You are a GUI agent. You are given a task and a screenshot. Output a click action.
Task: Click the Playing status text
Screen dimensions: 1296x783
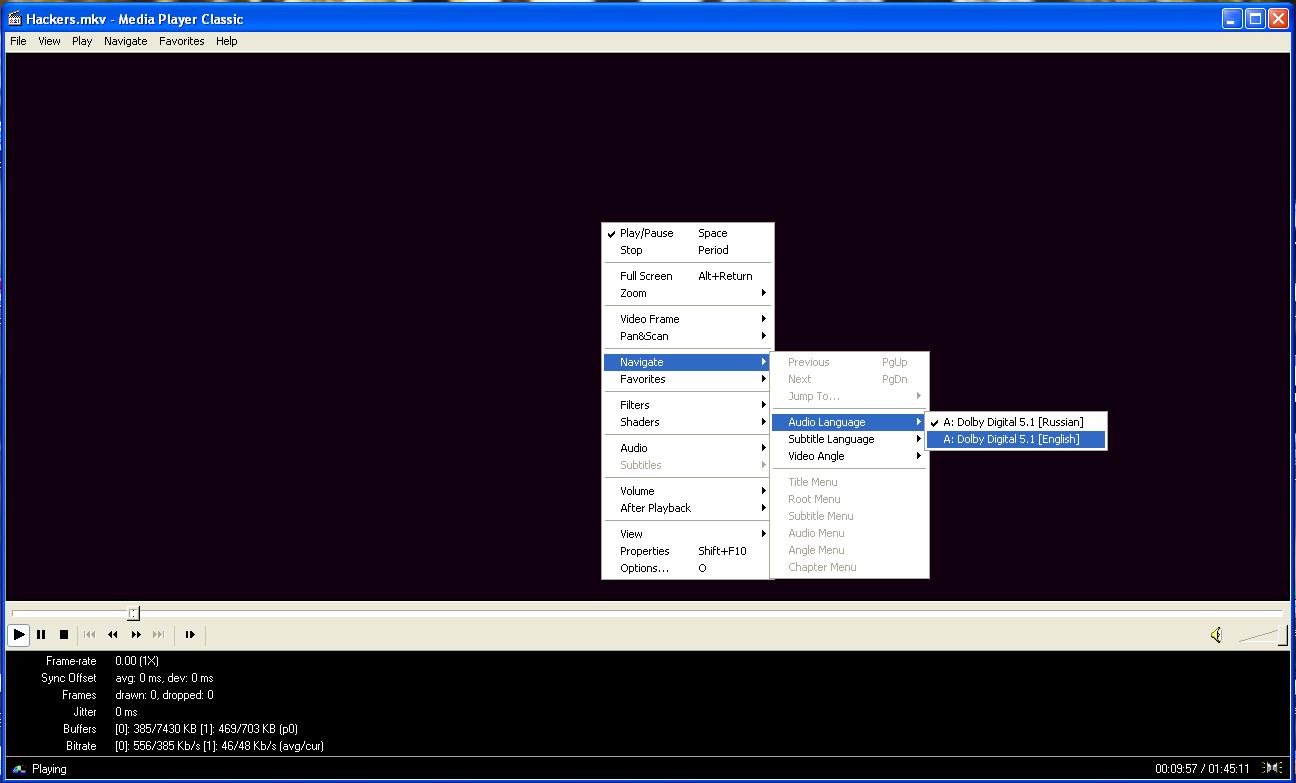(49, 769)
